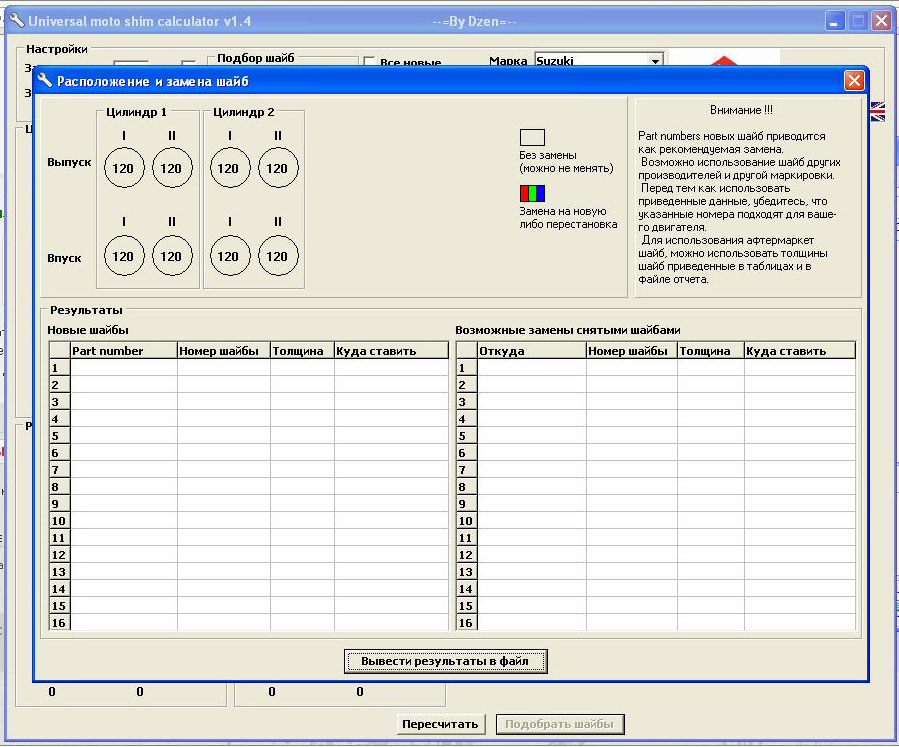The height and width of the screenshot is (747, 899).
Task: Click 'Толщина' header in 'Новые шайбы' table
Action: click(302, 350)
